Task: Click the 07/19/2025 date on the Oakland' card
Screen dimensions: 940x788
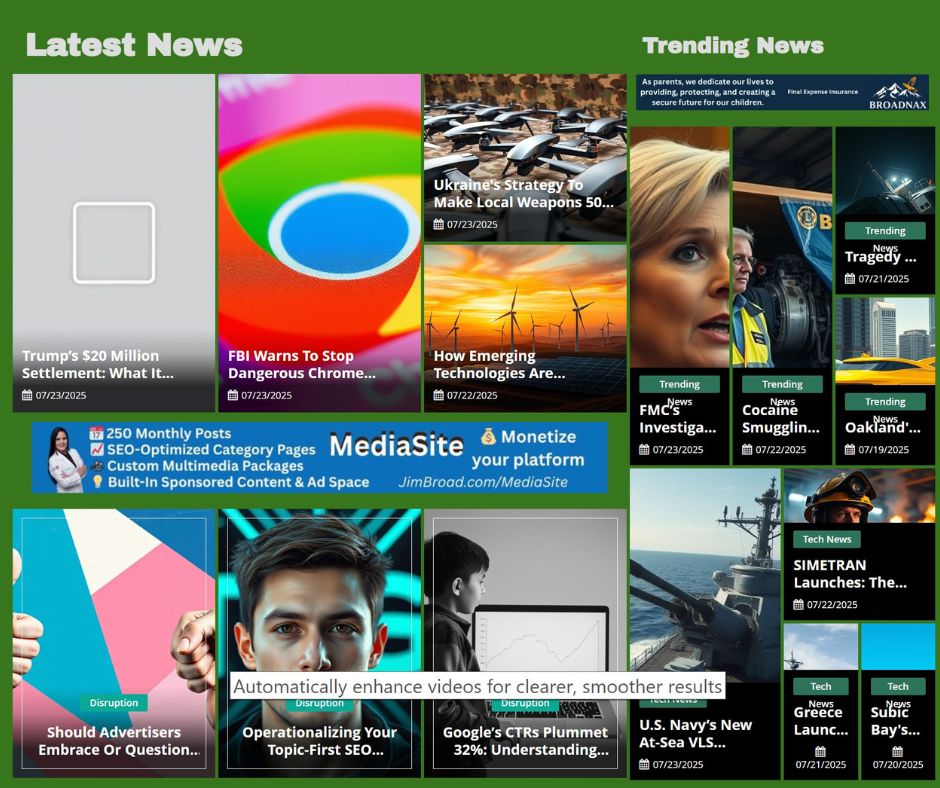Action: (884, 450)
